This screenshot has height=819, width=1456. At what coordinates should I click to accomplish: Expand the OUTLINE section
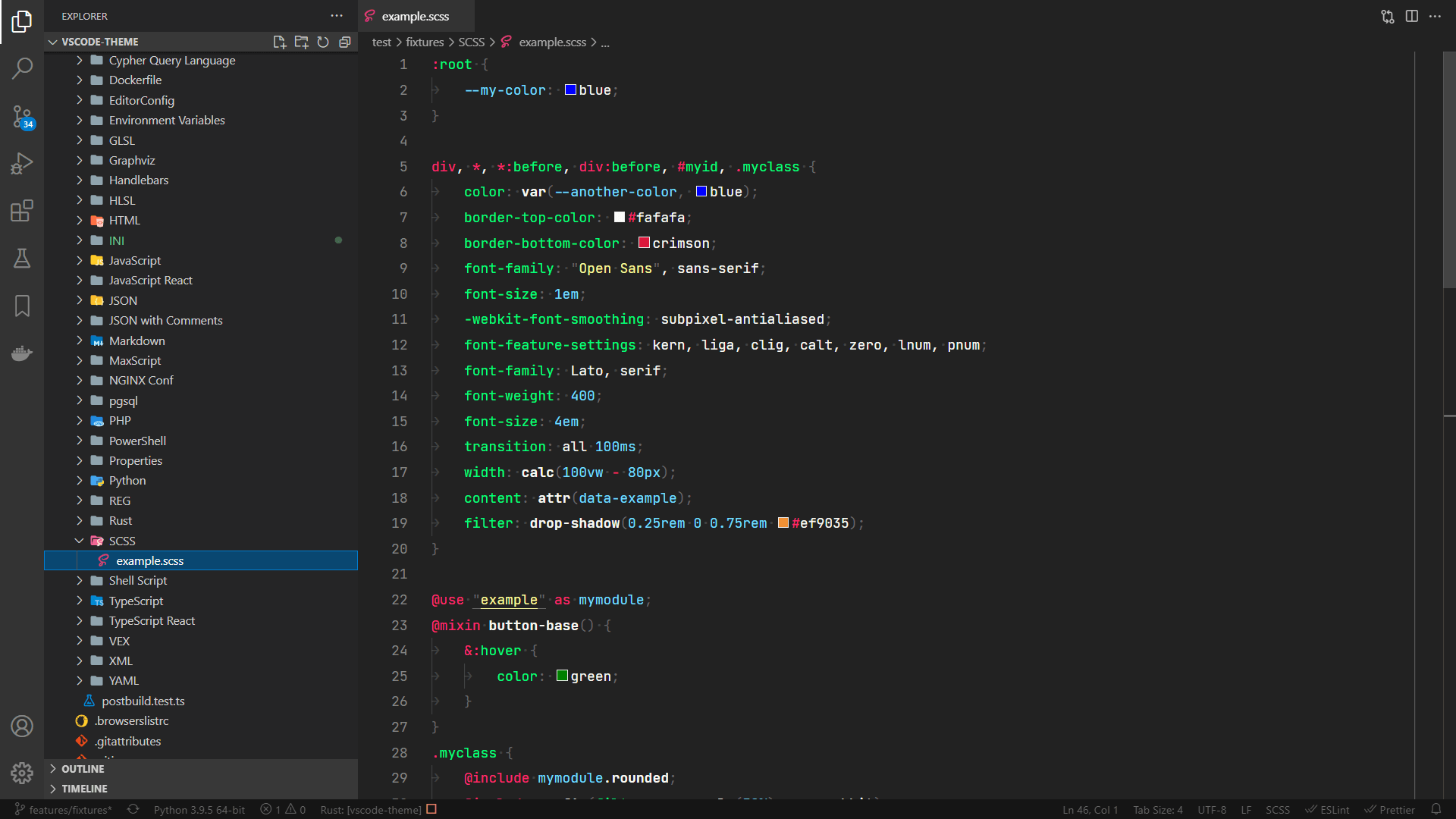tap(83, 768)
